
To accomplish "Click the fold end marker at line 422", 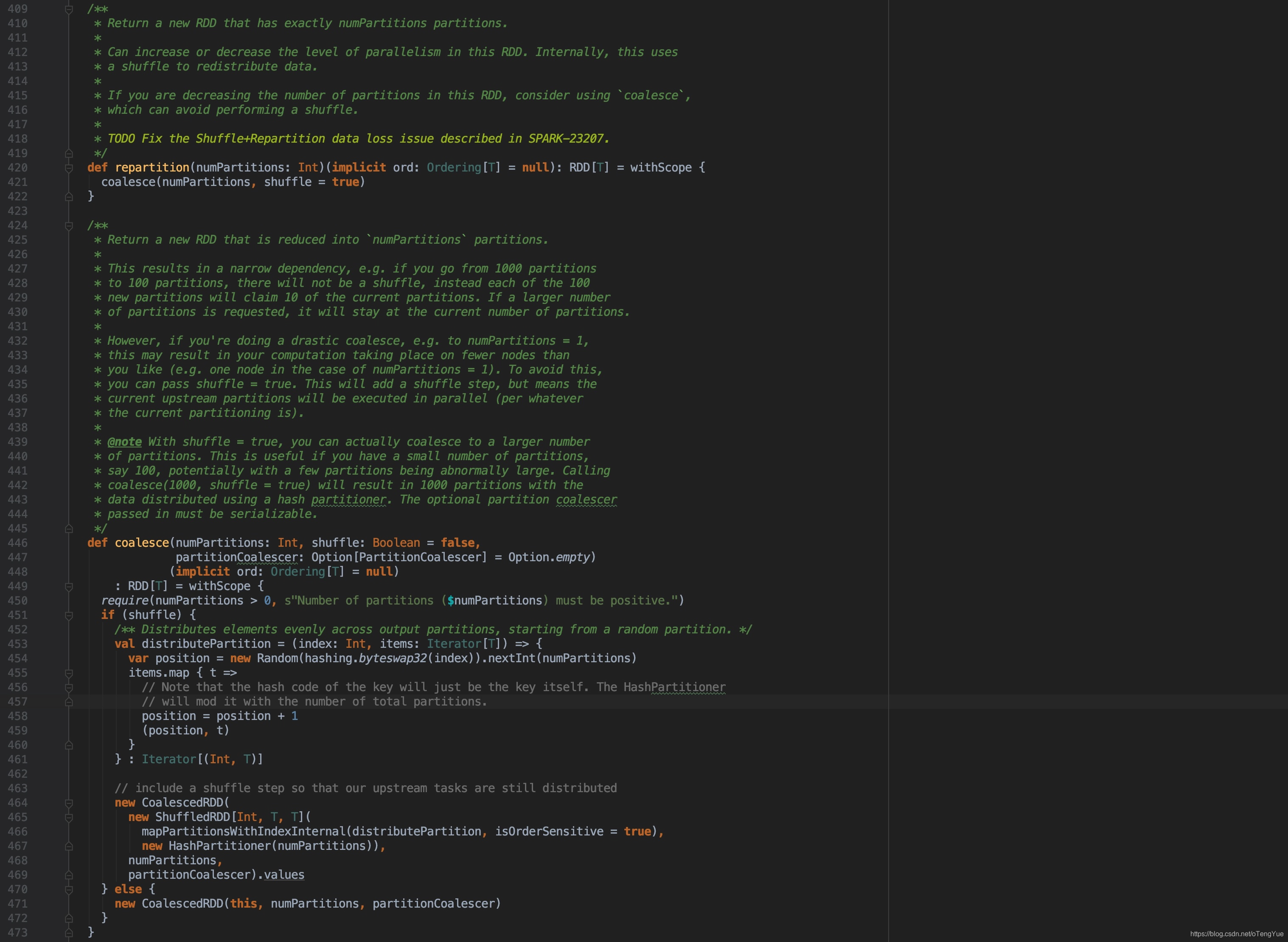I will coord(68,197).
